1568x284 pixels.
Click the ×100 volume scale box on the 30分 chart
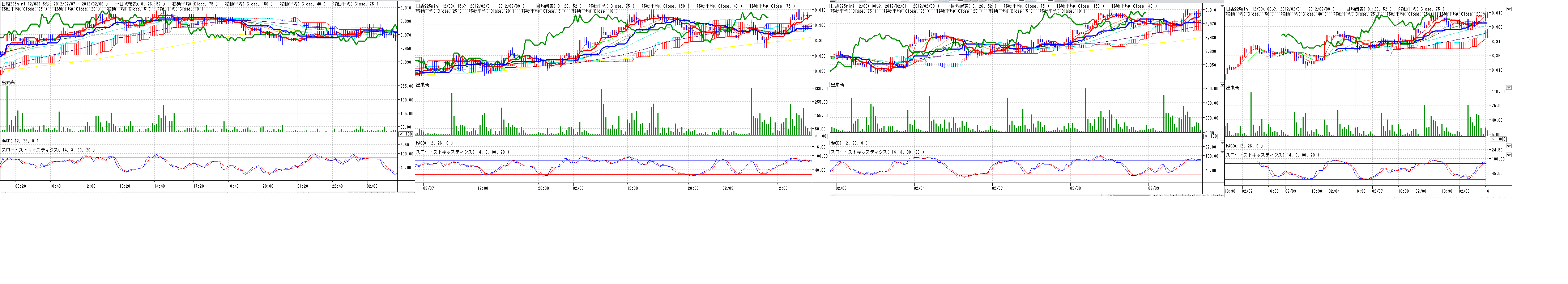pyautogui.click(x=1210, y=137)
